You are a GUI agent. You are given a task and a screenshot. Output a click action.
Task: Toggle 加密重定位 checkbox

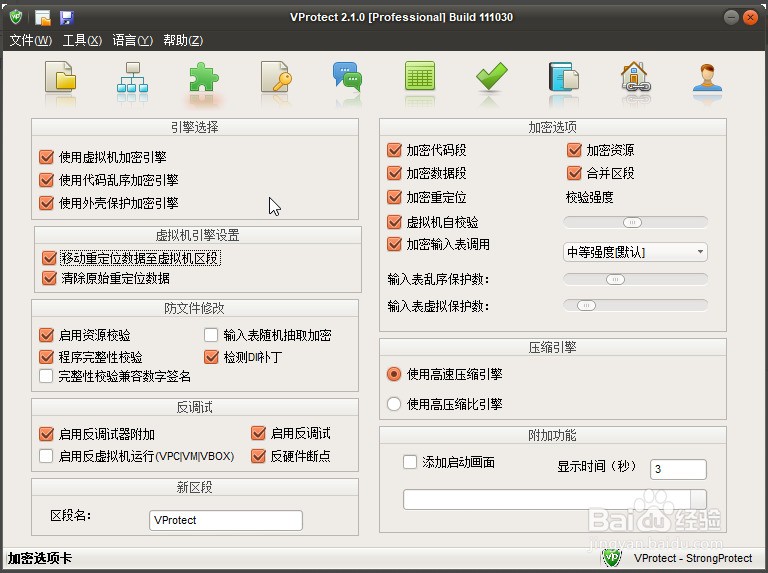click(x=394, y=197)
